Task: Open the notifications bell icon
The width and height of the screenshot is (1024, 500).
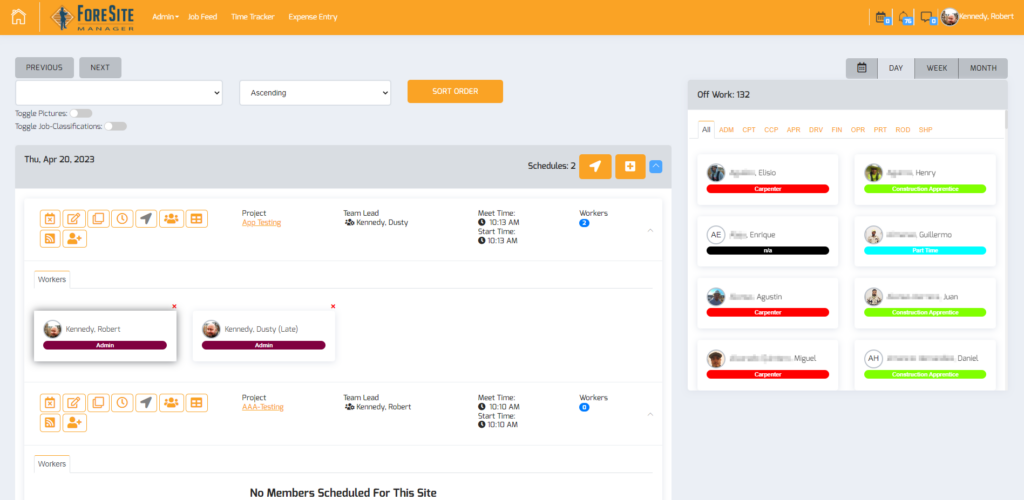Action: pos(905,17)
